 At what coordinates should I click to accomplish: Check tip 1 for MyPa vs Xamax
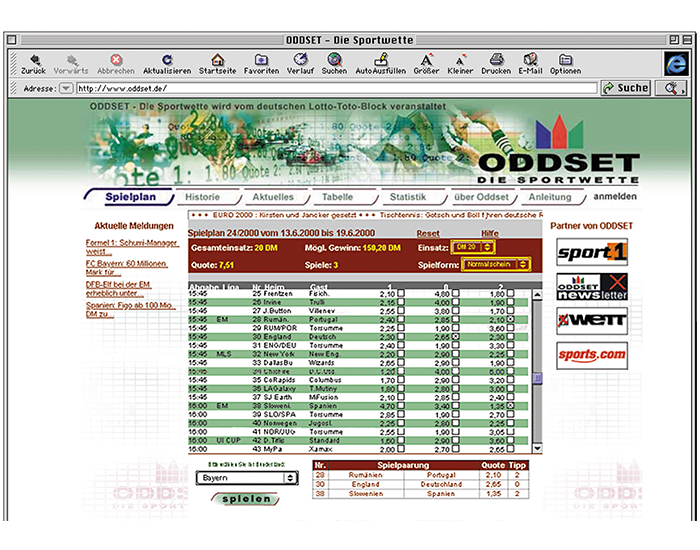401,448
